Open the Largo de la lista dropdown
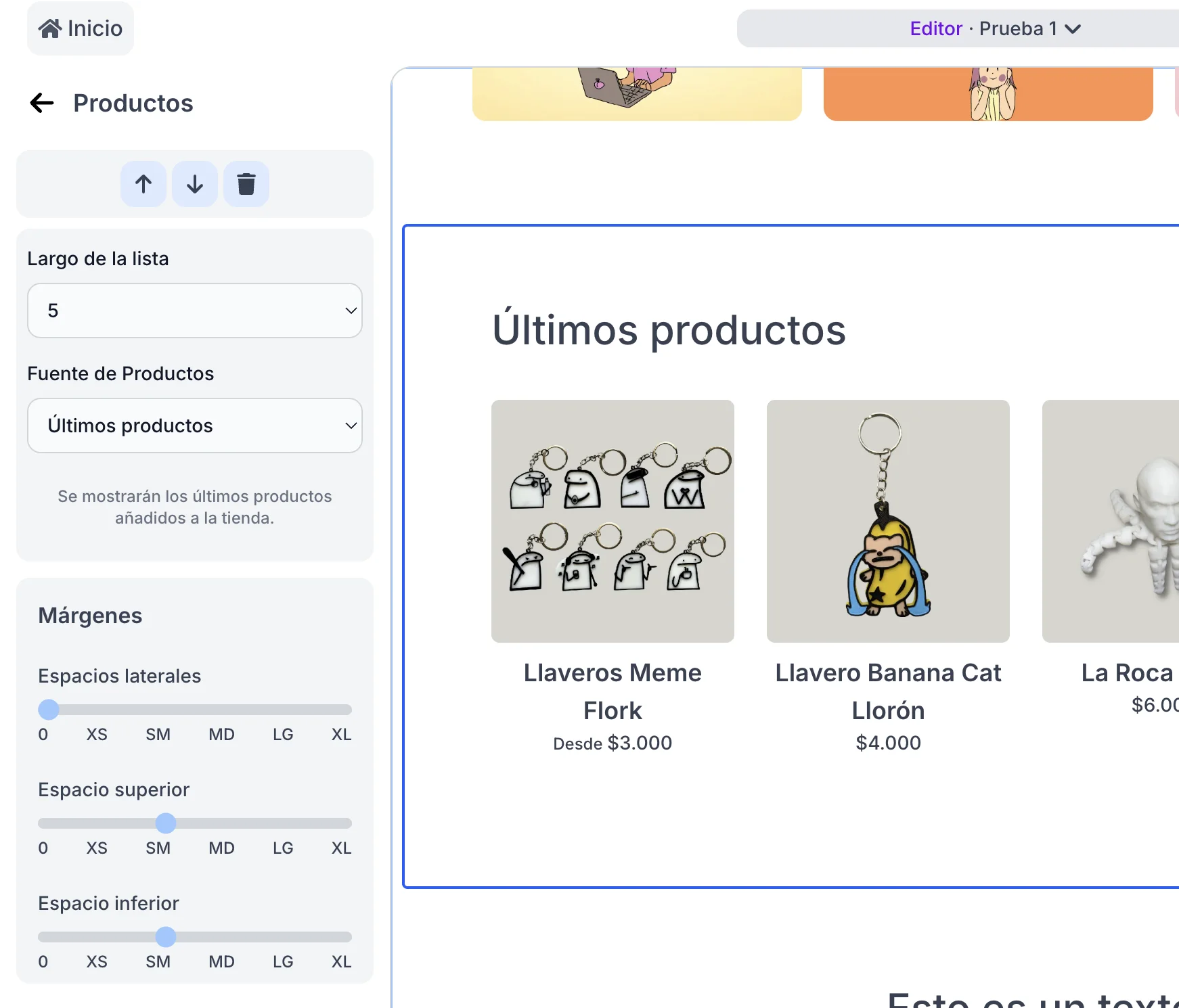The width and height of the screenshot is (1179, 1008). 195,311
